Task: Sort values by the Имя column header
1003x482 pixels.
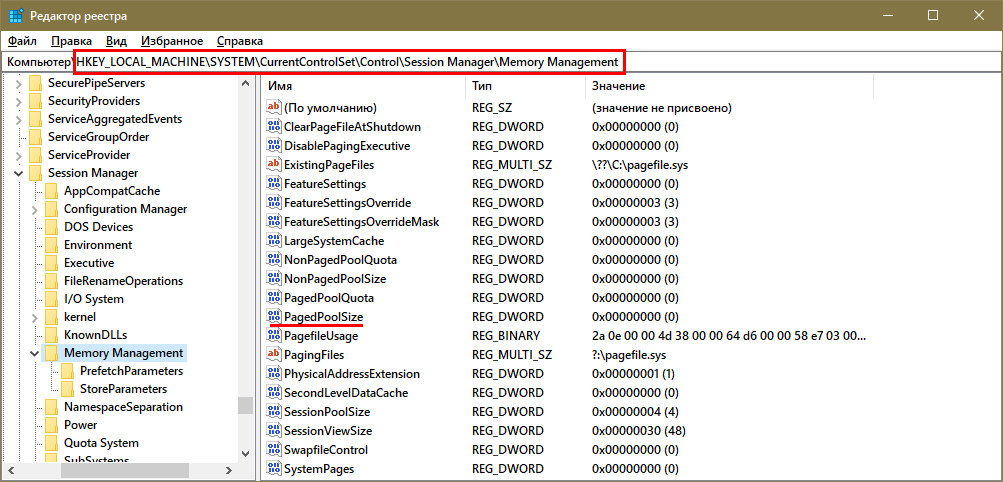Action: click(x=360, y=87)
